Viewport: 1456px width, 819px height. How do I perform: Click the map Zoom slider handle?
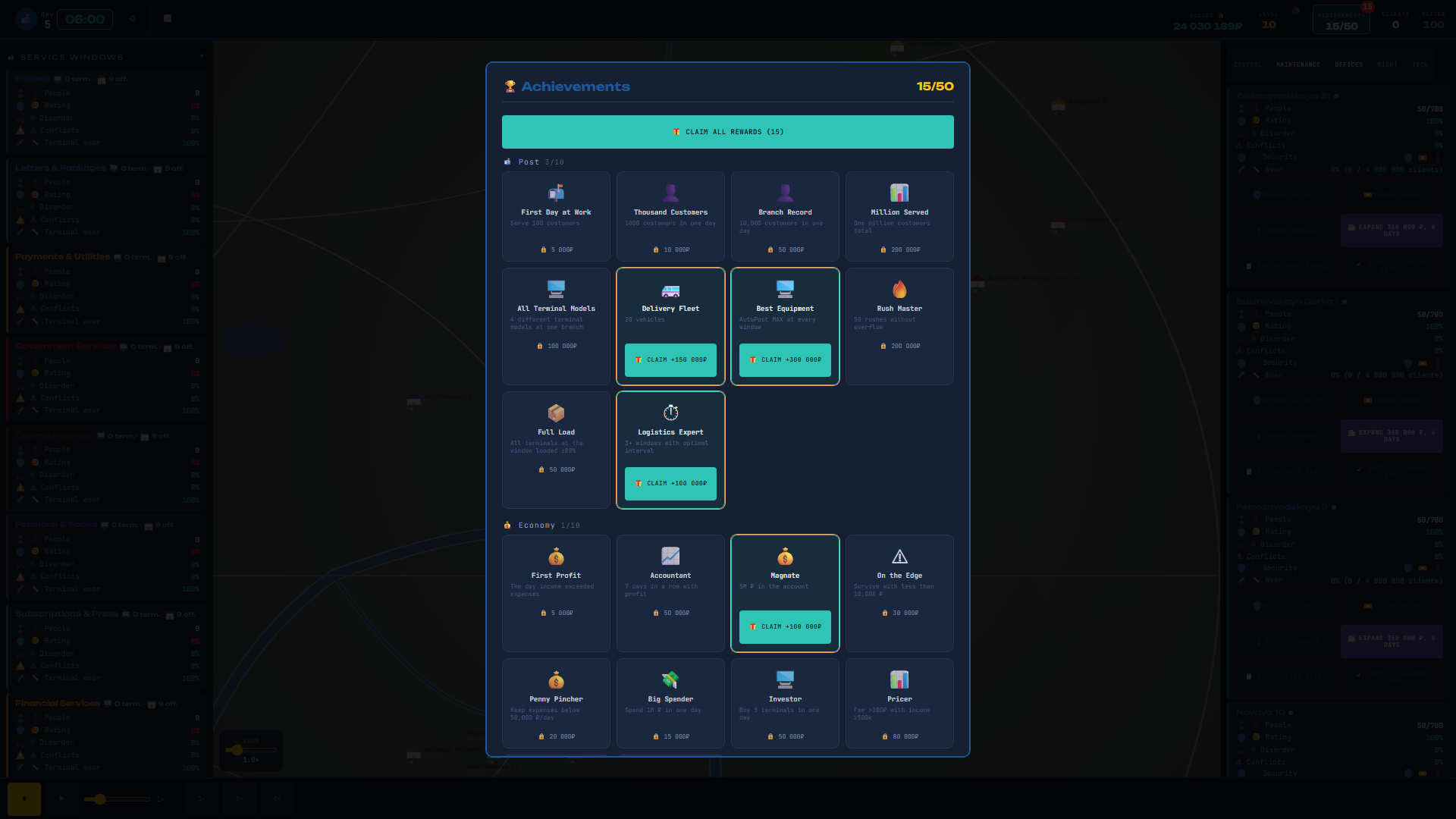(x=237, y=750)
